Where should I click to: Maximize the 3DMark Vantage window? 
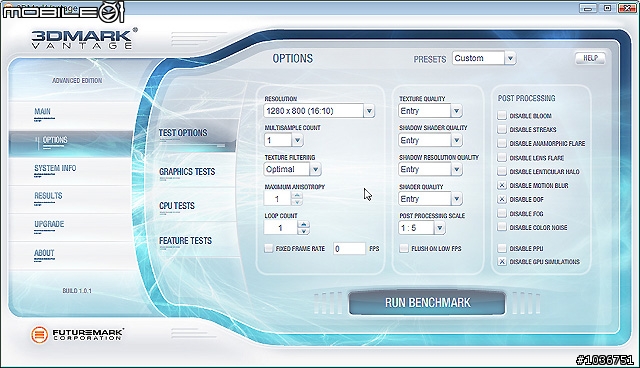coord(607,8)
